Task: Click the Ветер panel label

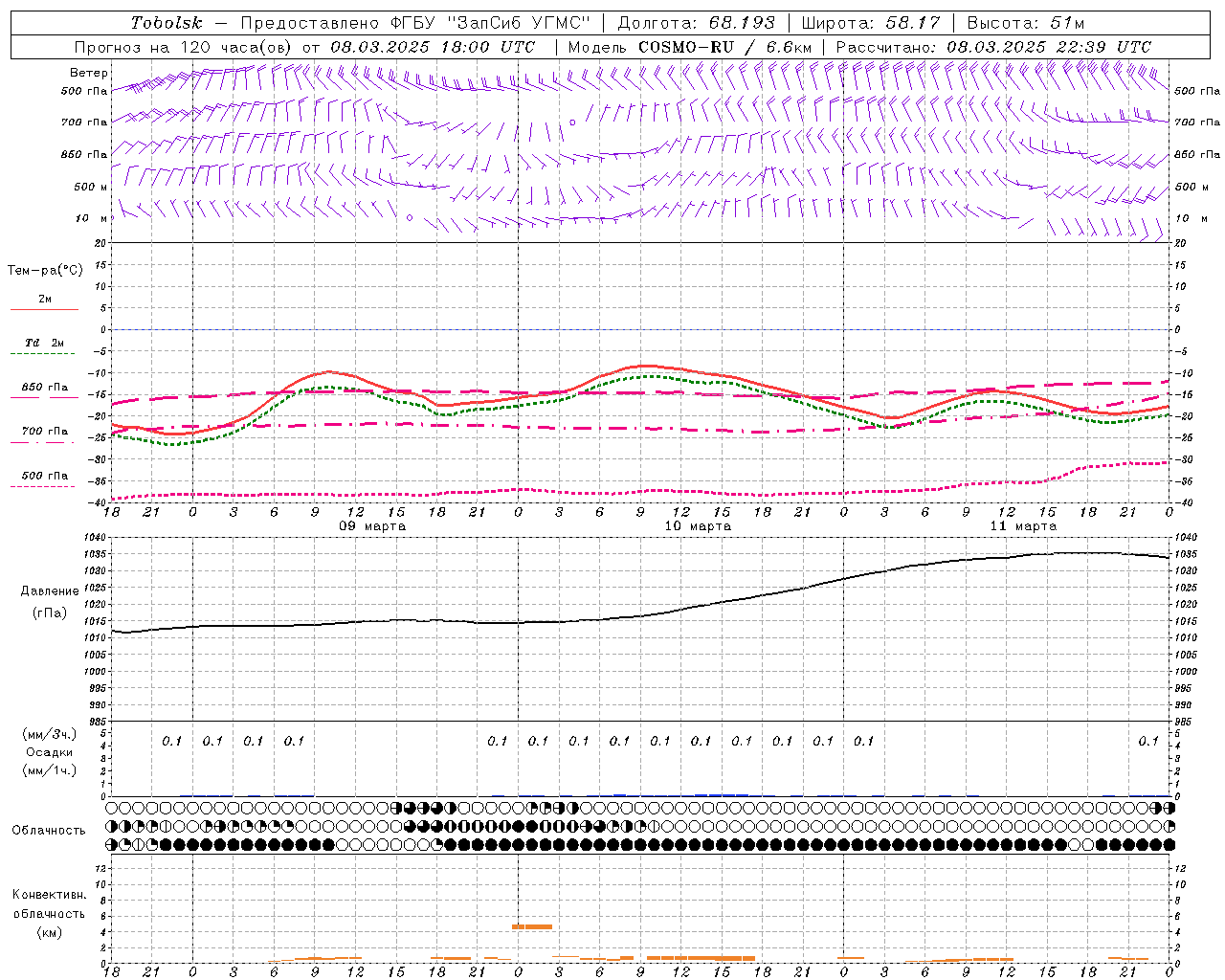Action: click(89, 73)
